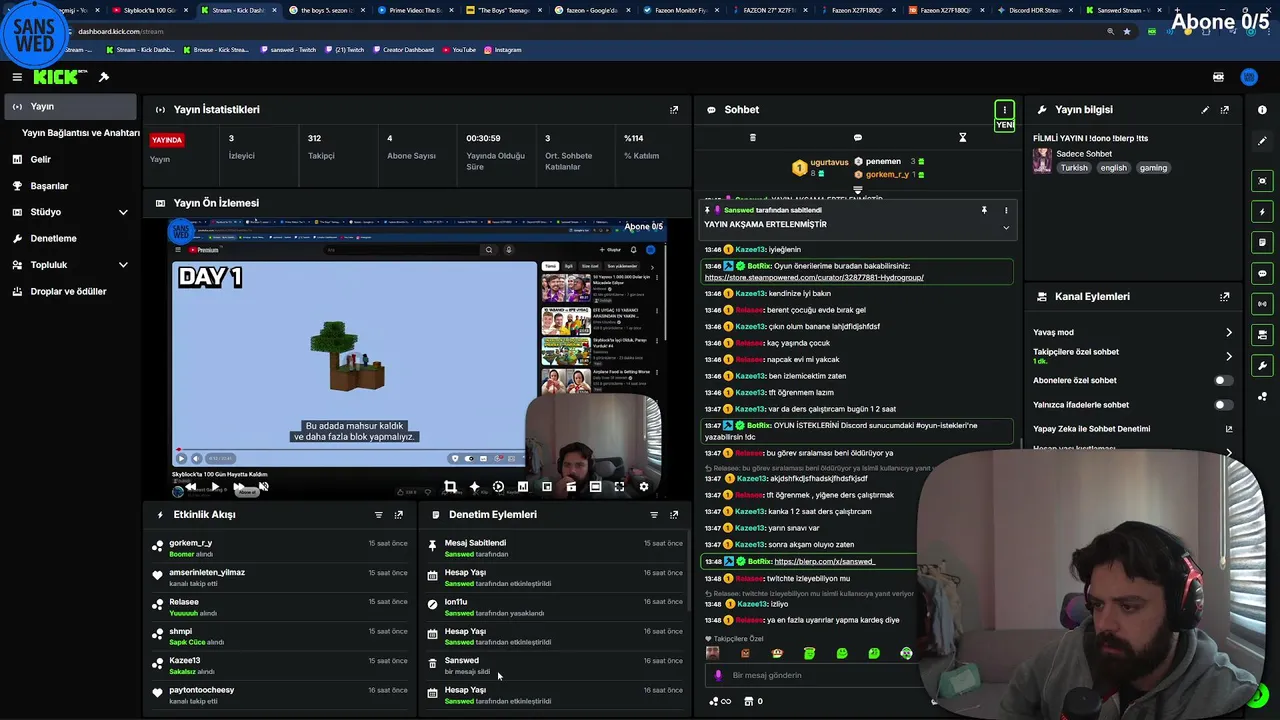The width and height of the screenshot is (1280, 720).
Task: Open Droplar ve ödüller sidebar item
Action: 68,292
